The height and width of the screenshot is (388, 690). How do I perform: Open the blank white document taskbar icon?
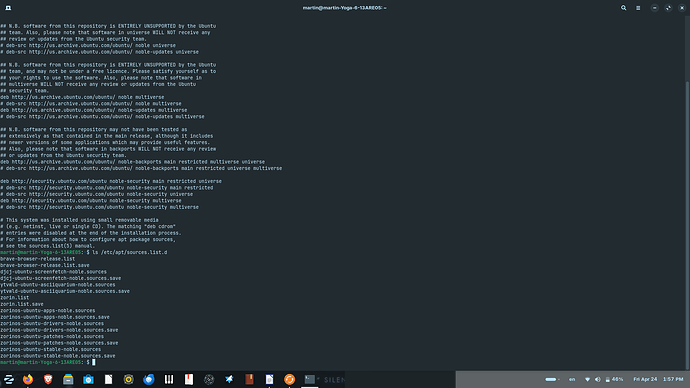(109, 379)
